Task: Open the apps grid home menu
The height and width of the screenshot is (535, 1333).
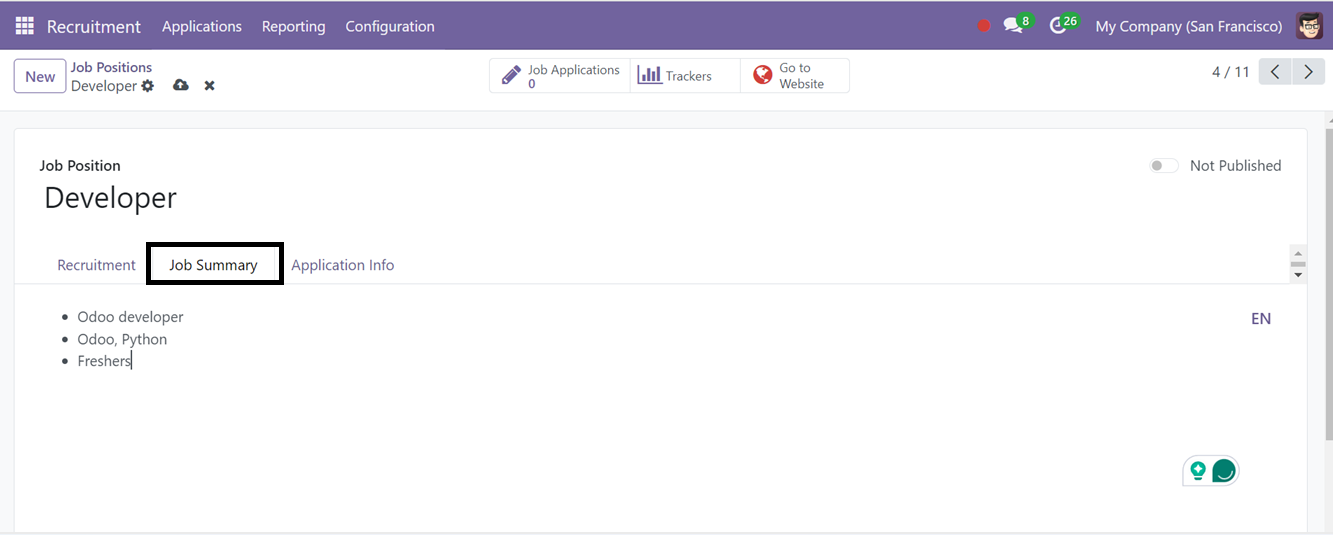Action: pos(24,26)
